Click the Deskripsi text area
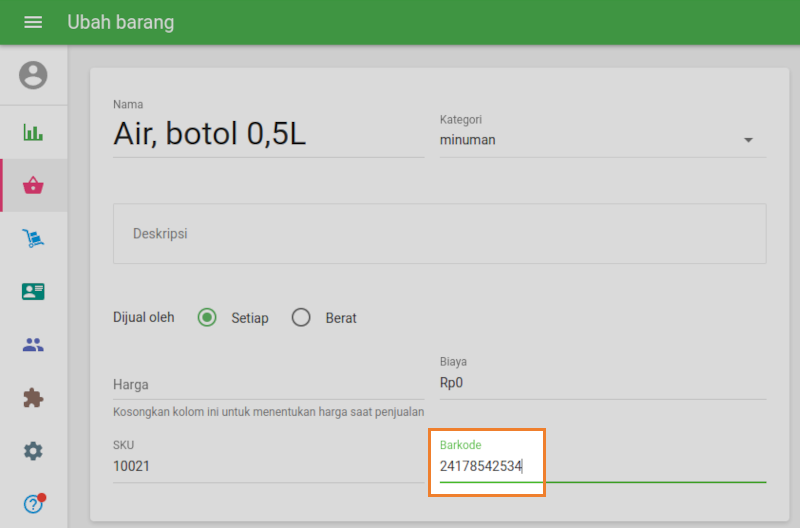Image resolution: width=800 pixels, height=528 pixels. click(439, 233)
